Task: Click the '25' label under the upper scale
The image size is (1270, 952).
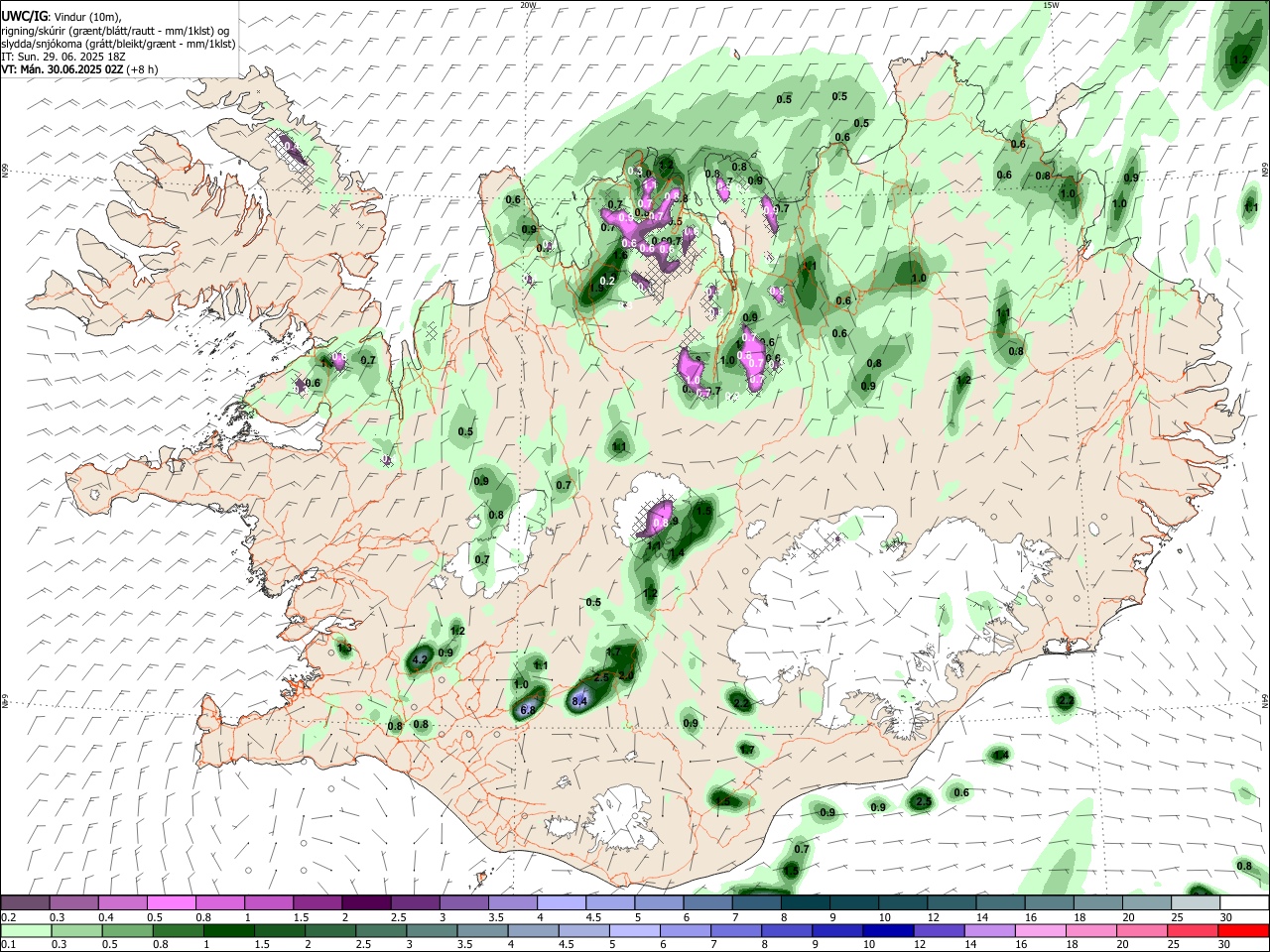Action: point(1178,917)
